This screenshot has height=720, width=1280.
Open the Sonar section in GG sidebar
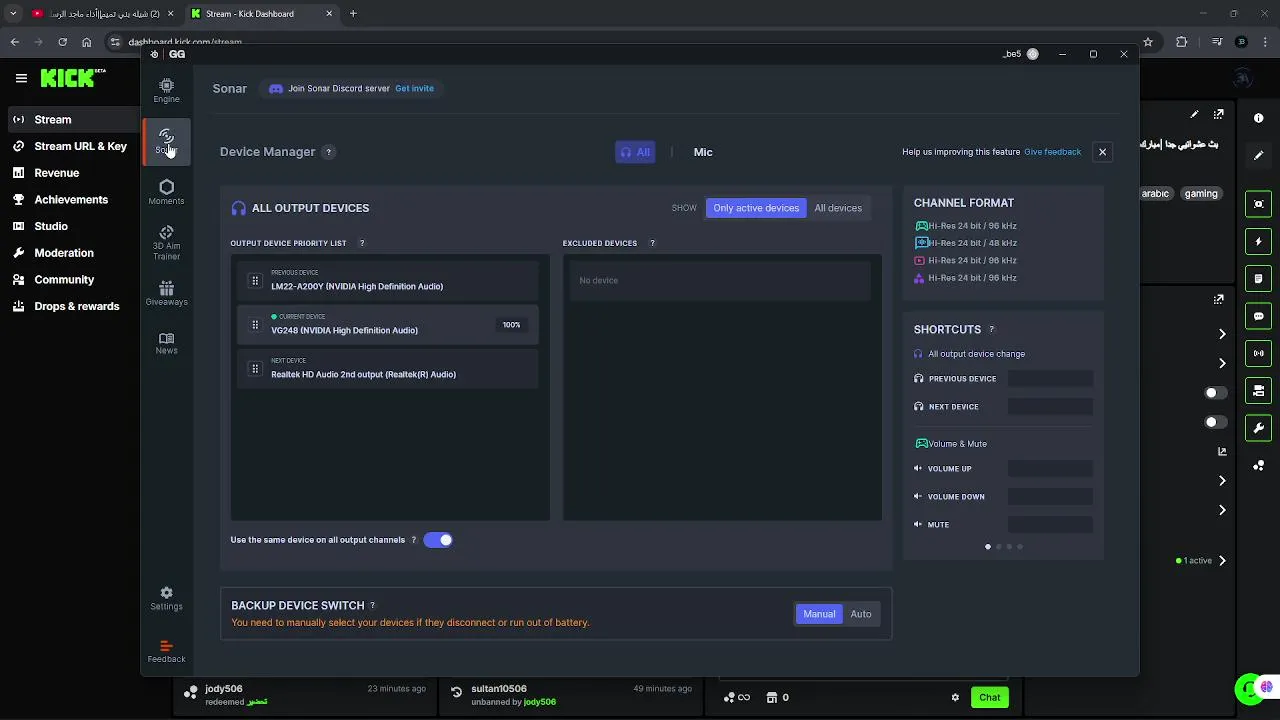click(x=166, y=141)
